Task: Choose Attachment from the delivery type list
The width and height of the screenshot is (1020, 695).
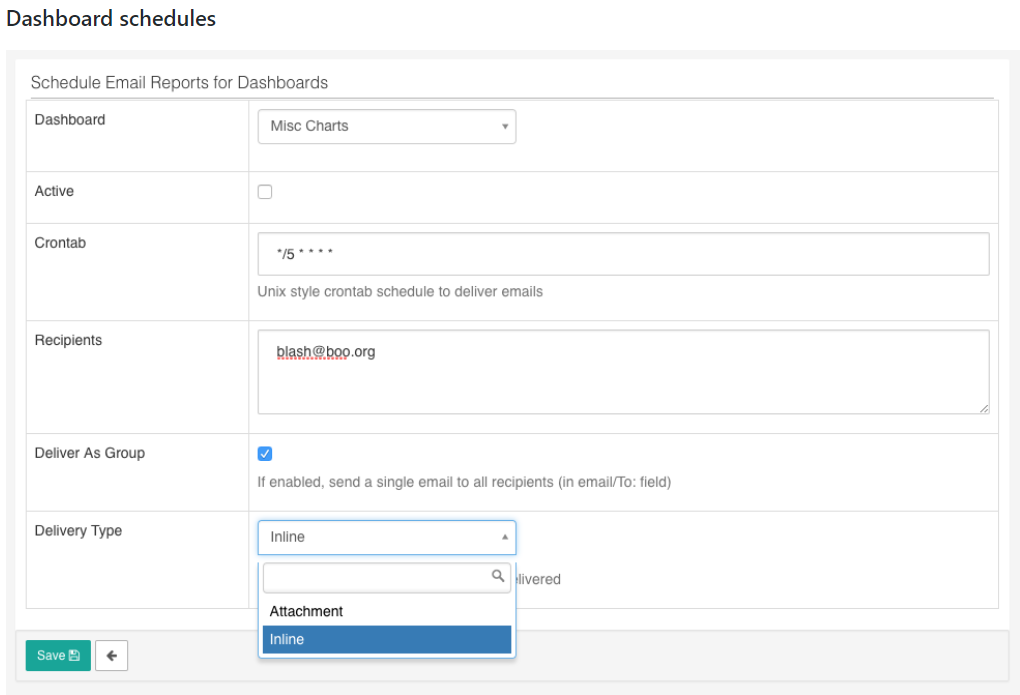Action: [306, 611]
